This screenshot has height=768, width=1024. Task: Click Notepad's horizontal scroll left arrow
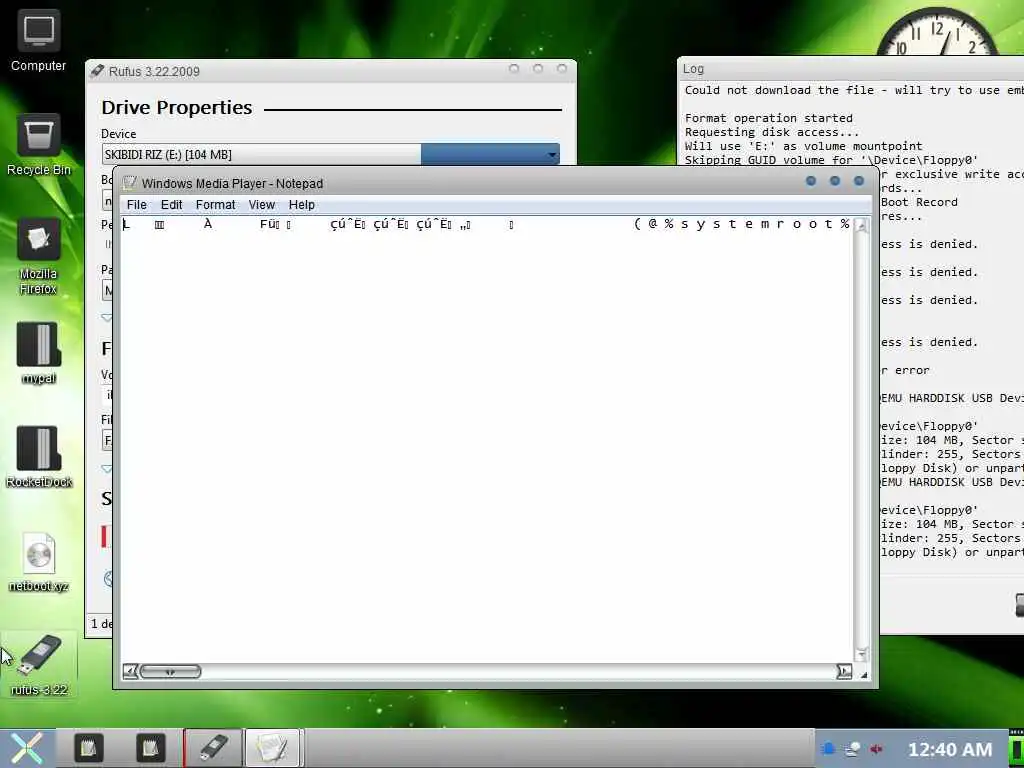[130, 671]
